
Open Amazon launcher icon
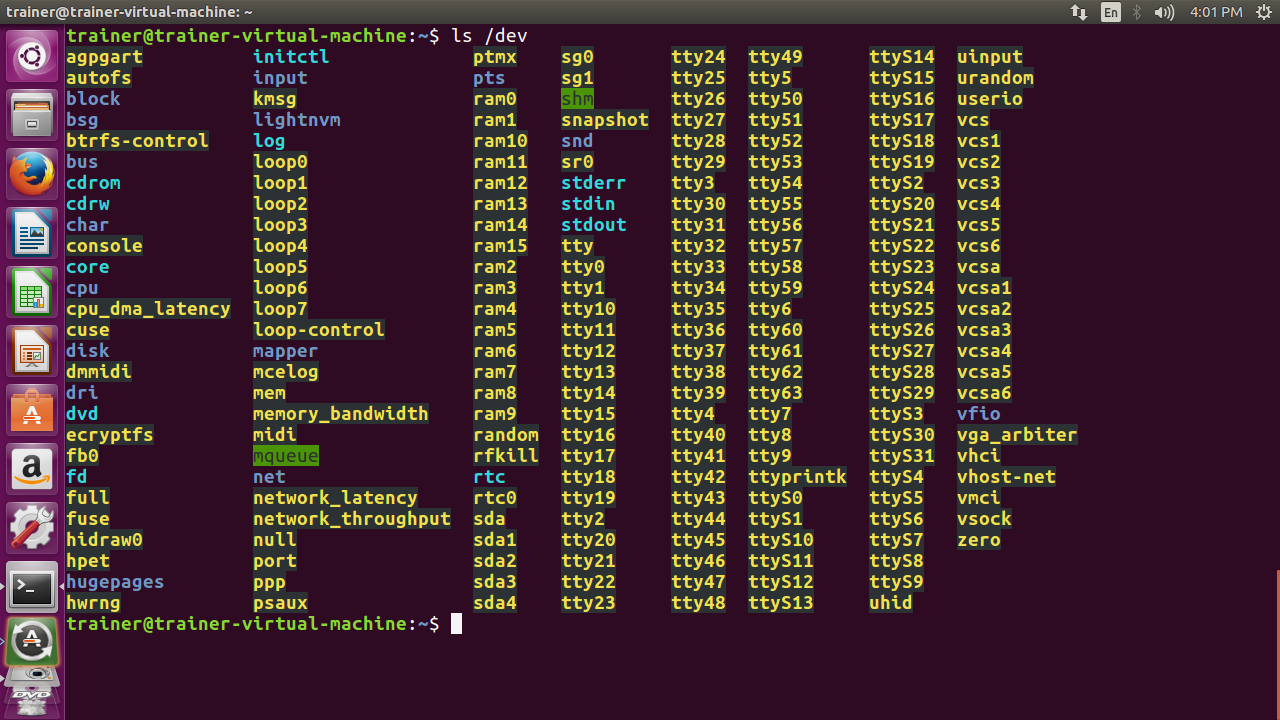pos(32,469)
